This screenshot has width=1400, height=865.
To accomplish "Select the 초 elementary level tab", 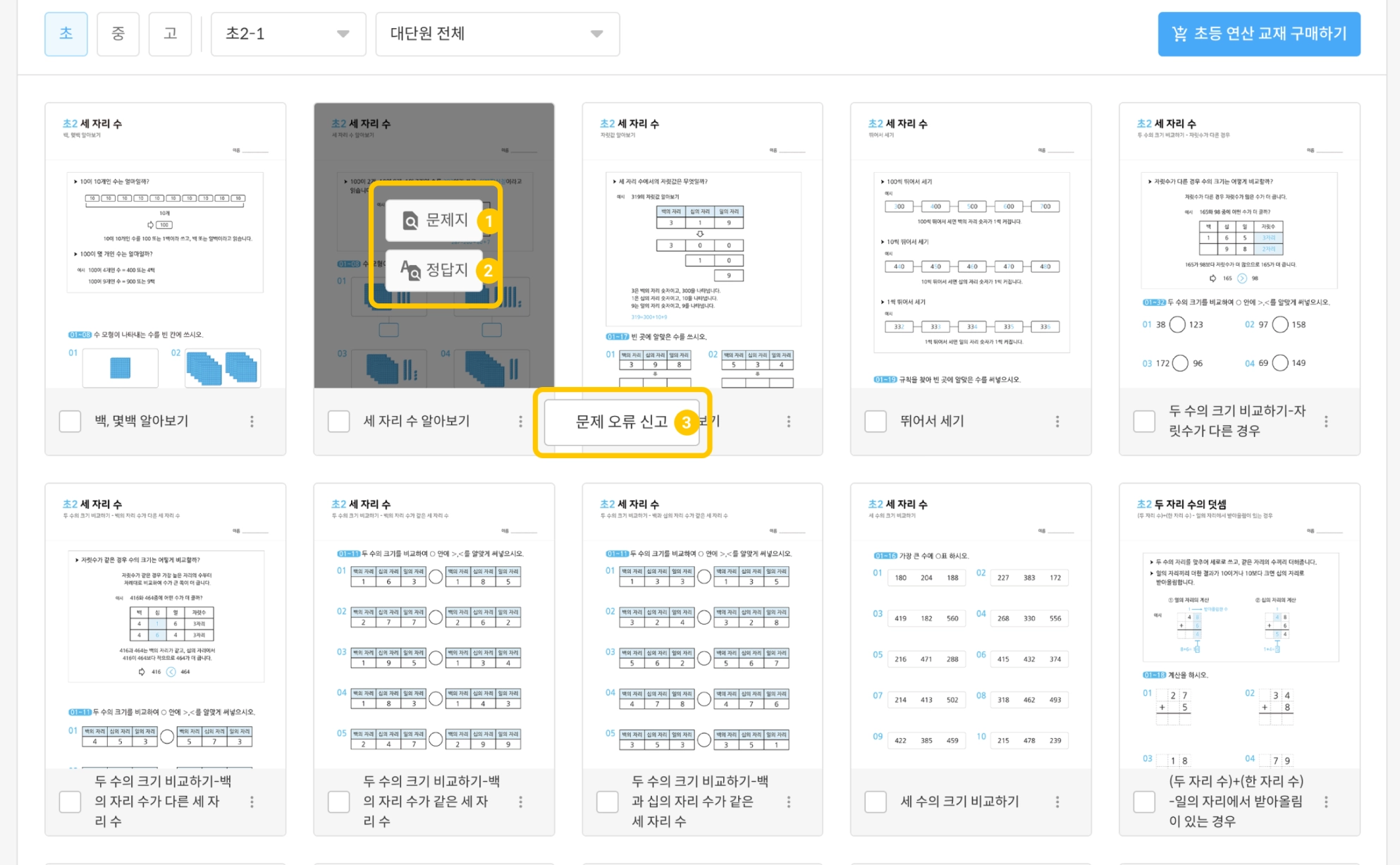I will (x=66, y=34).
